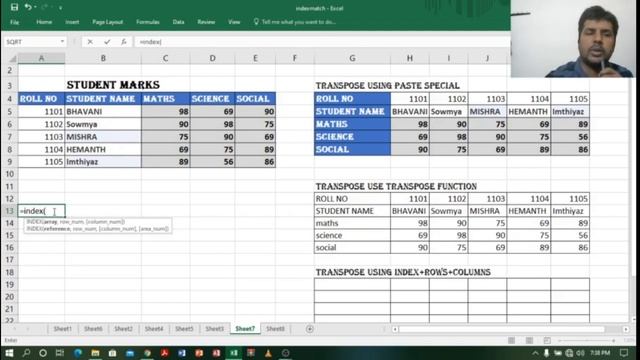Image resolution: width=640 pixels, height=360 pixels.
Task: Open the Data ribbon tab
Action: point(178,22)
